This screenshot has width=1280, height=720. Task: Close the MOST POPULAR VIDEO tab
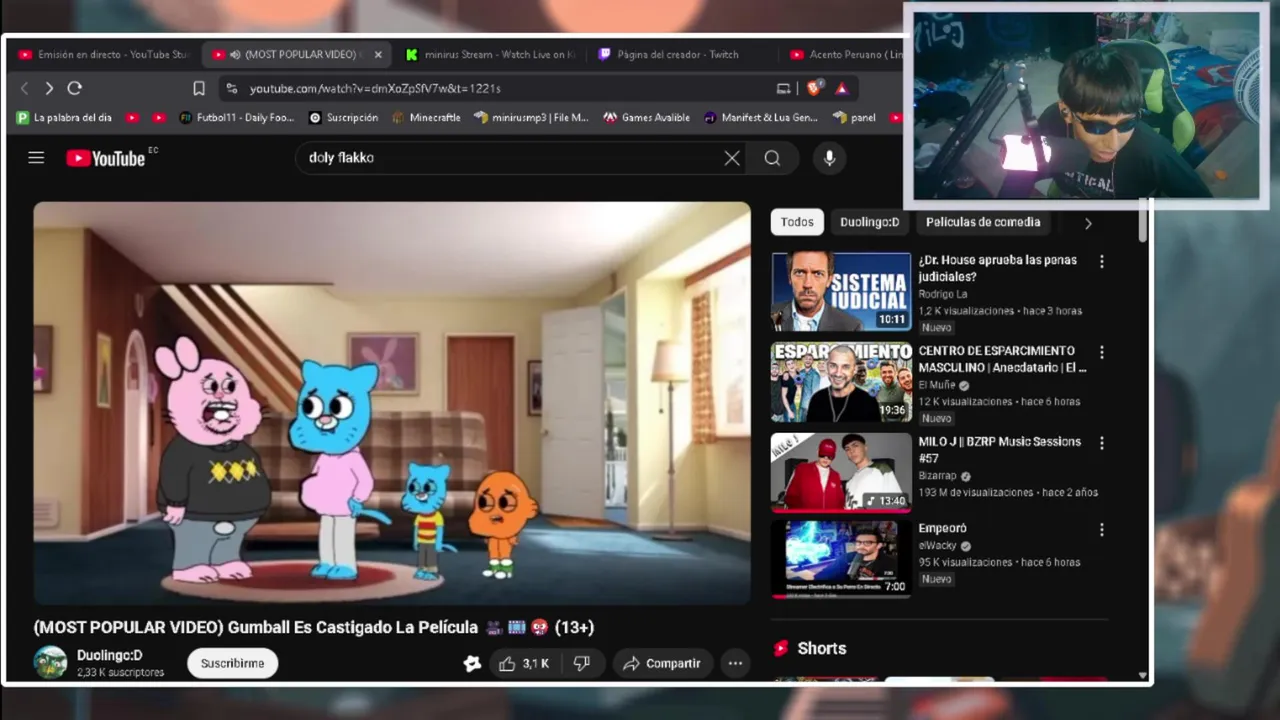coord(378,54)
